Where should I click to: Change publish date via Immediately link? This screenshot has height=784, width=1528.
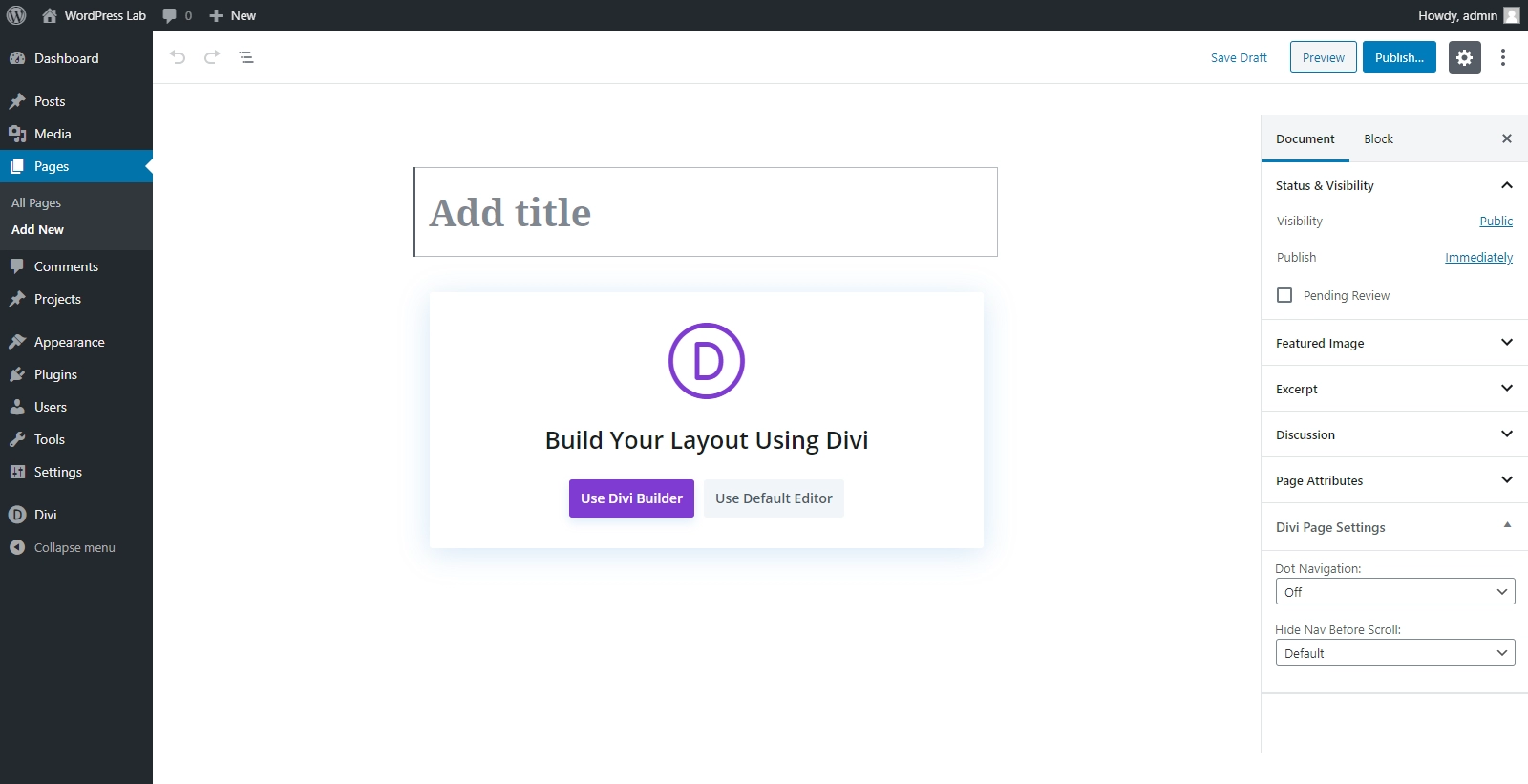pyautogui.click(x=1478, y=257)
